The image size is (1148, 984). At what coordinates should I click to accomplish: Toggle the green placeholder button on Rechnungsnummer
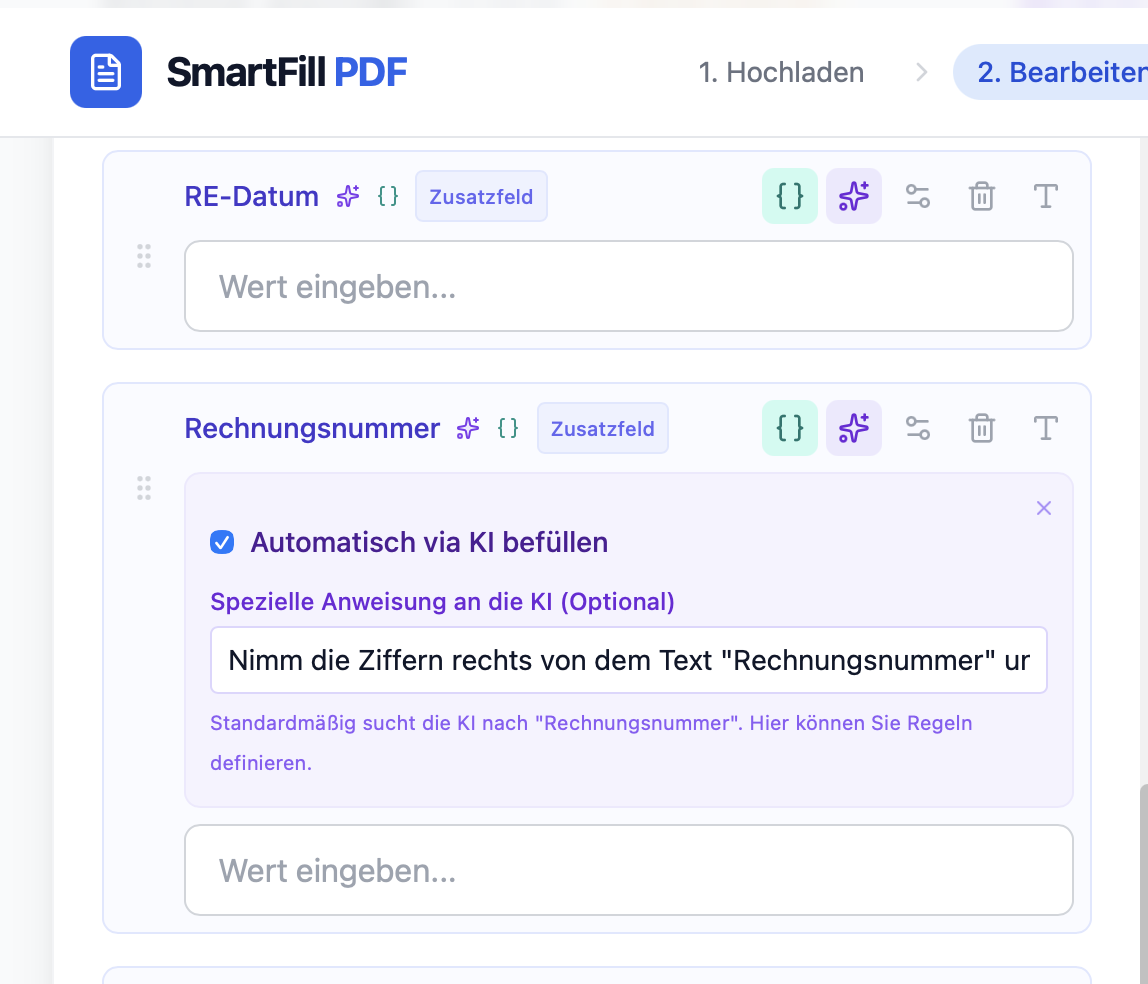(789, 428)
